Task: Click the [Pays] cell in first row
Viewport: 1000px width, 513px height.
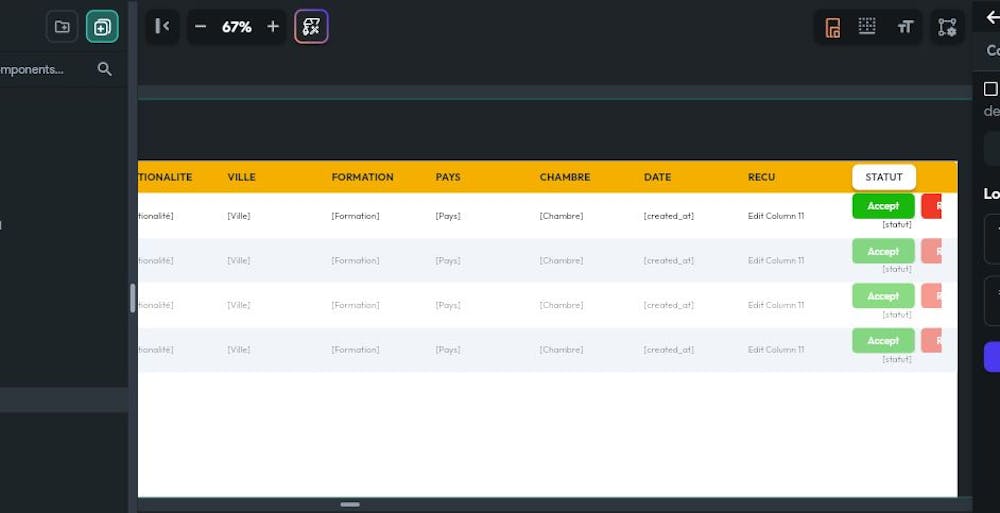Action: [448, 216]
